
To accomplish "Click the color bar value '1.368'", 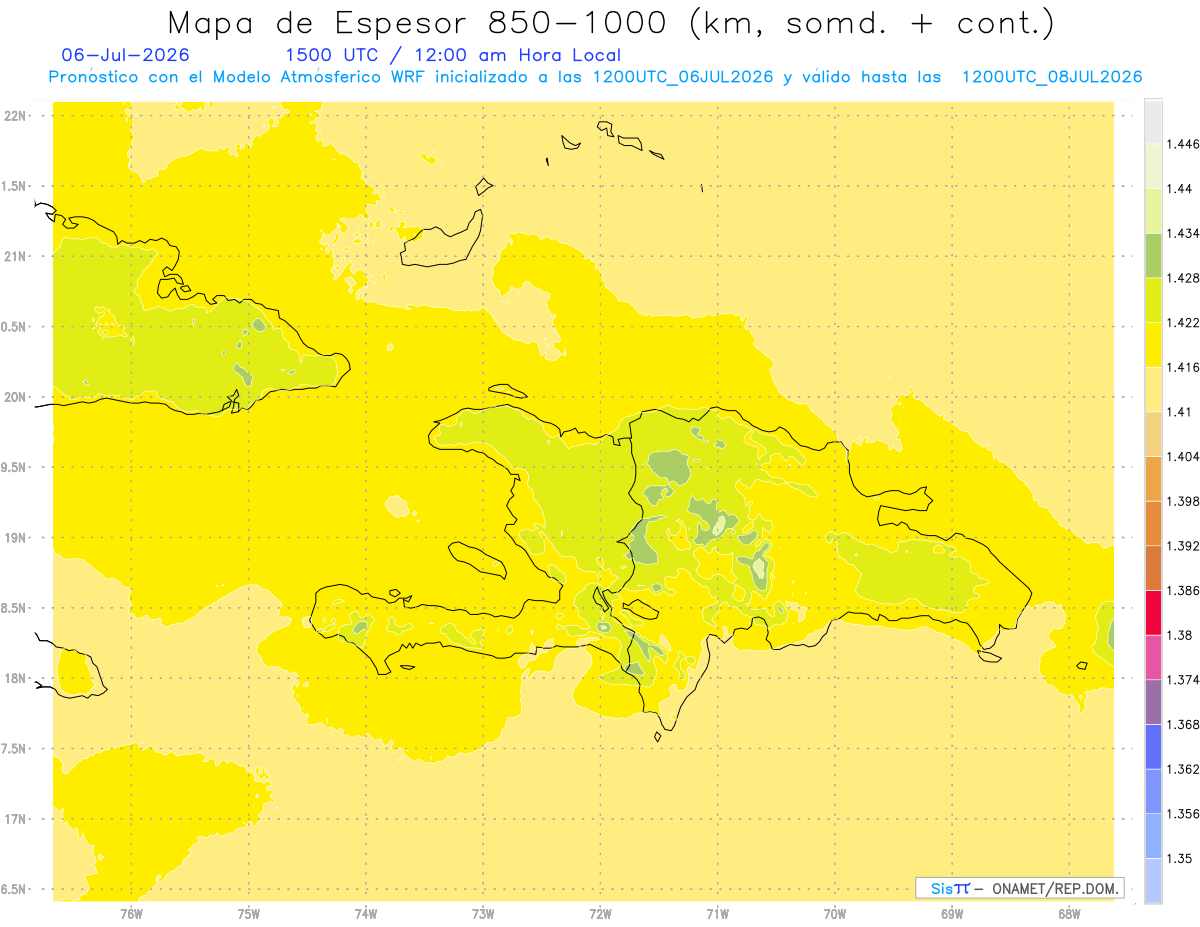I will tap(1183, 725).
